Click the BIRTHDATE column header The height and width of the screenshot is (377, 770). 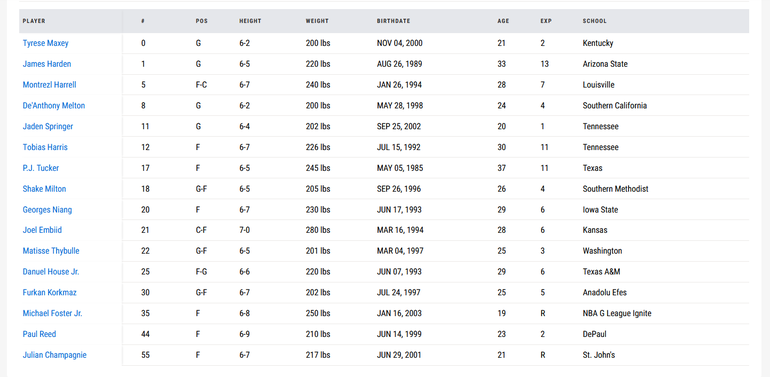[393, 21]
